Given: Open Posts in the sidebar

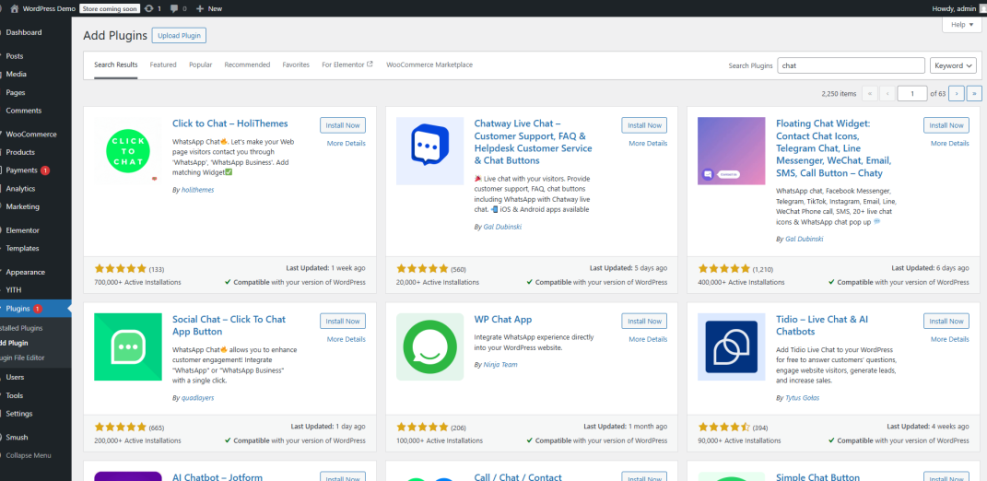Looking at the screenshot, I should point(14,56).
